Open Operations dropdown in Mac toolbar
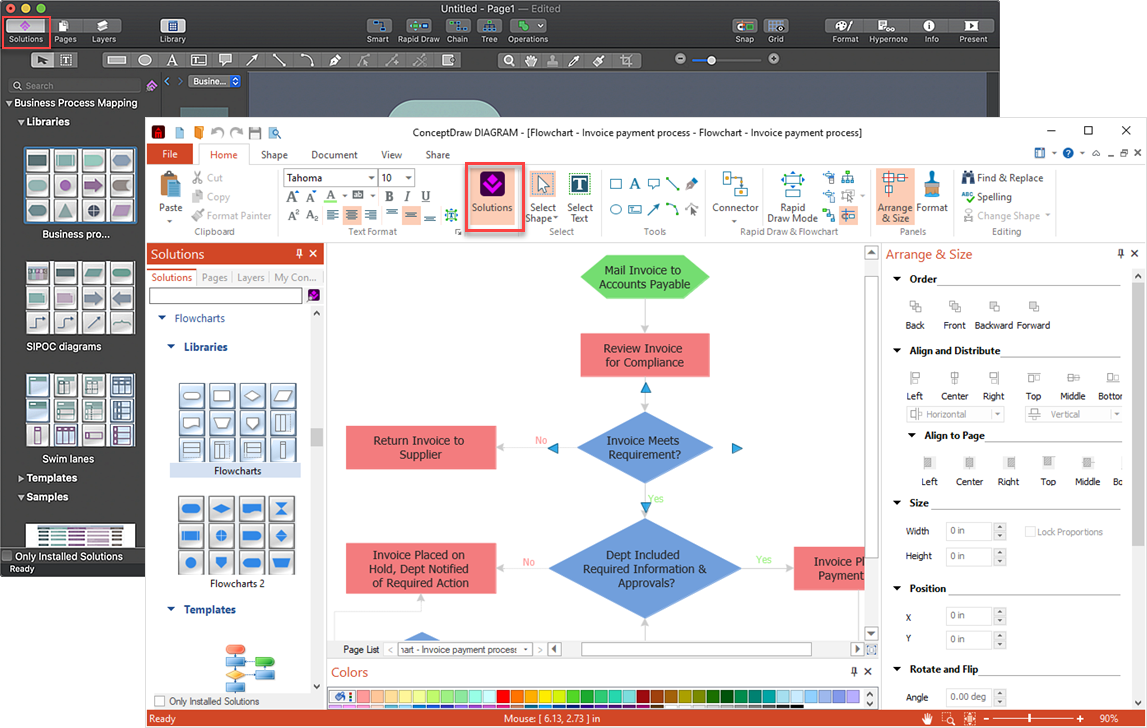Screen dimensions: 1147x728 527,31
